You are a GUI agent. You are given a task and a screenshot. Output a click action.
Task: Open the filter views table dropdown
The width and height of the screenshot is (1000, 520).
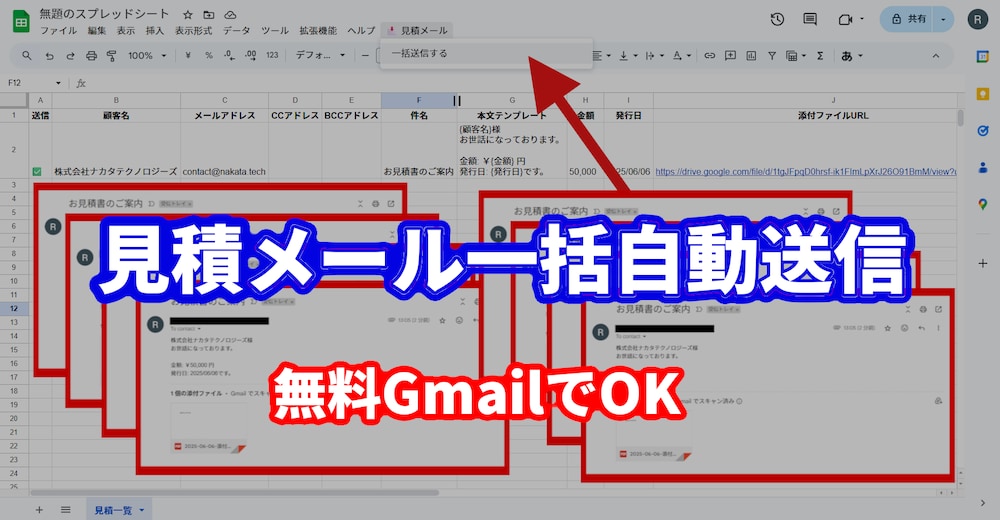pos(795,56)
